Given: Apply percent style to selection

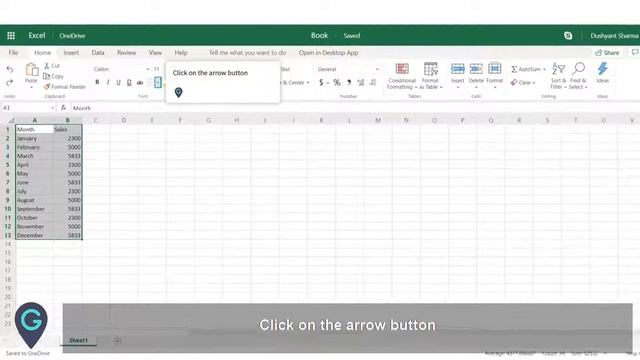Looking at the screenshot, I should (337, 82).
